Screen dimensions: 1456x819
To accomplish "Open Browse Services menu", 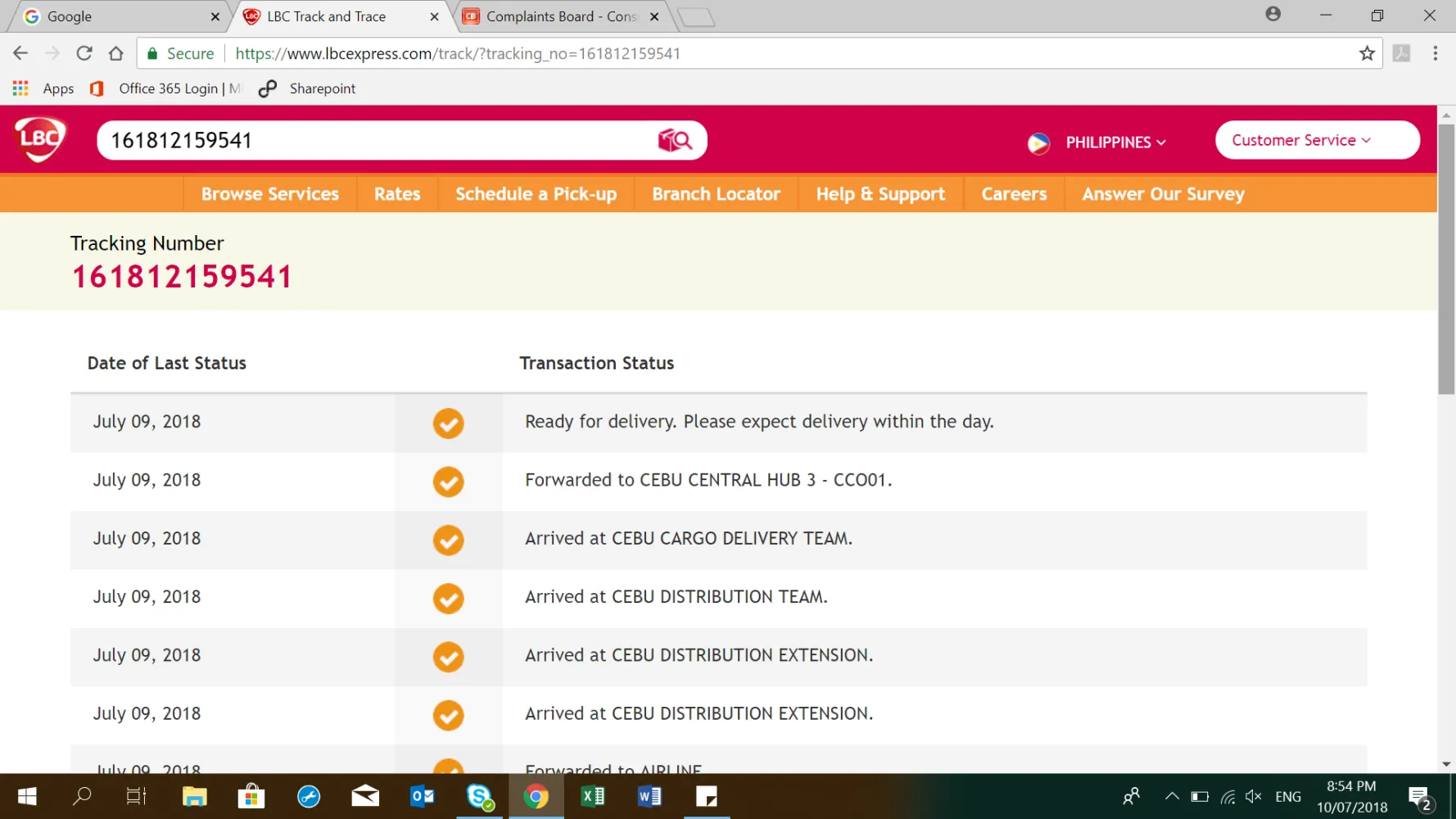I will point(270,194).
